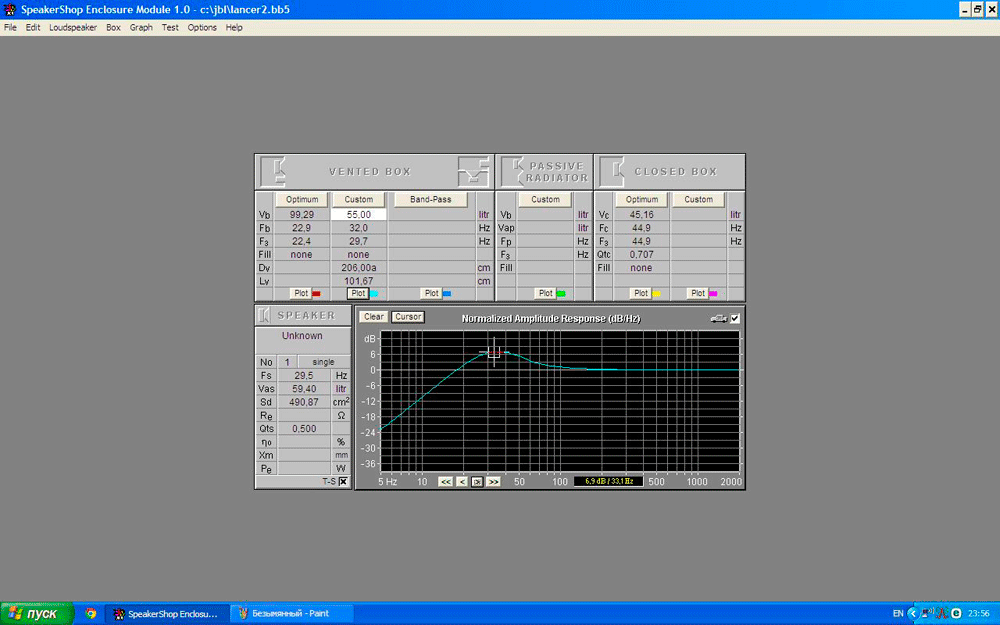Viewport: 1000px width, 625px height.
Task: Open the Edit menu
Action: (x=33, y=27)
